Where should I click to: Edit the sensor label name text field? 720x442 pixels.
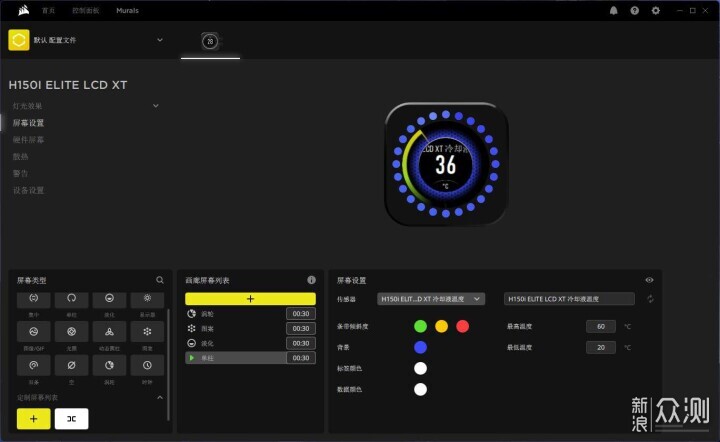(x=569, y=299)
